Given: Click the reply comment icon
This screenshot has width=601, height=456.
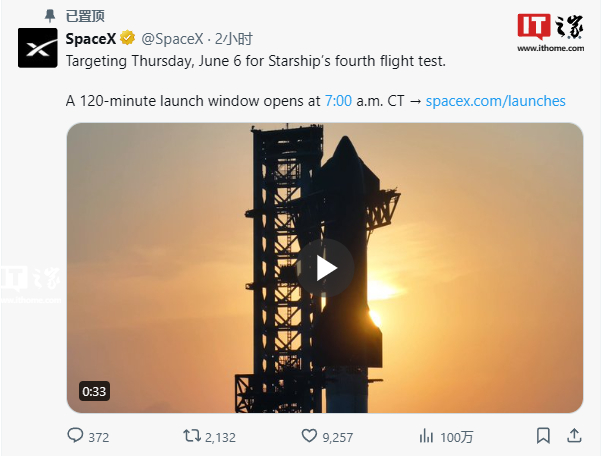Looking at the screenshot, I should (x=75, y=436).
